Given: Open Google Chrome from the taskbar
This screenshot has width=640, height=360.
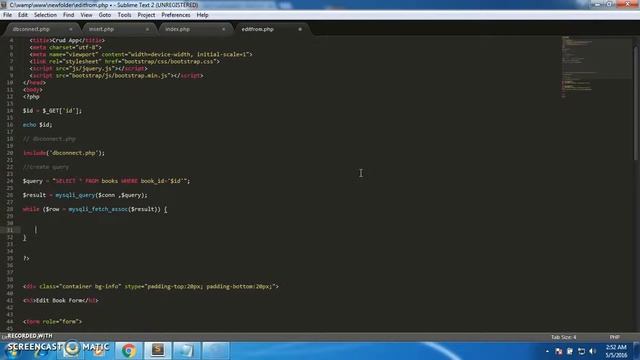Looking at the screenshot, I should (129, 350).
